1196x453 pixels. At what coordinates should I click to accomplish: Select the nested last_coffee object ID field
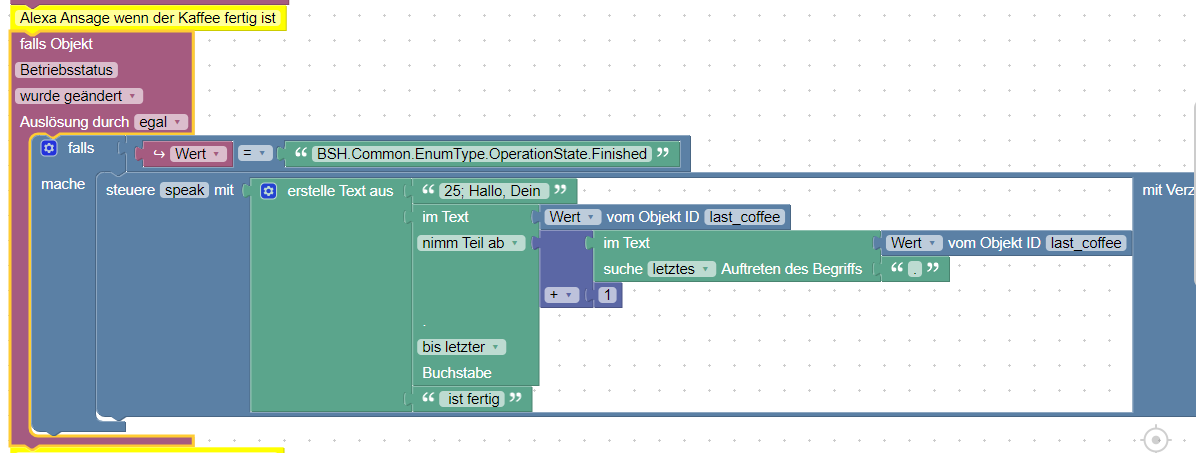[1086, 243]
